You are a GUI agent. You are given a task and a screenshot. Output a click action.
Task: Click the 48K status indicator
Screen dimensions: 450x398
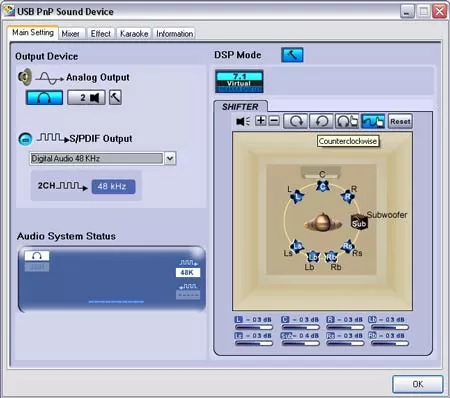pos(188,273)
